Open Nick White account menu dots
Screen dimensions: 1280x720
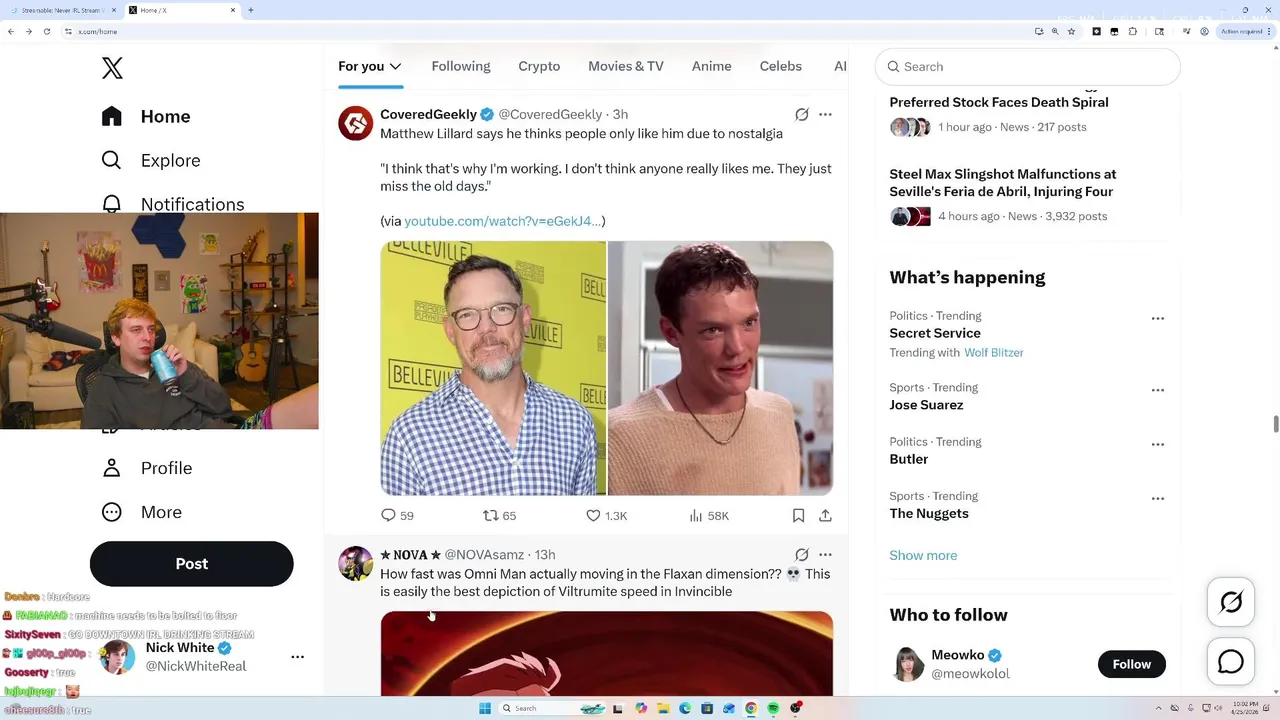point(297,657)
